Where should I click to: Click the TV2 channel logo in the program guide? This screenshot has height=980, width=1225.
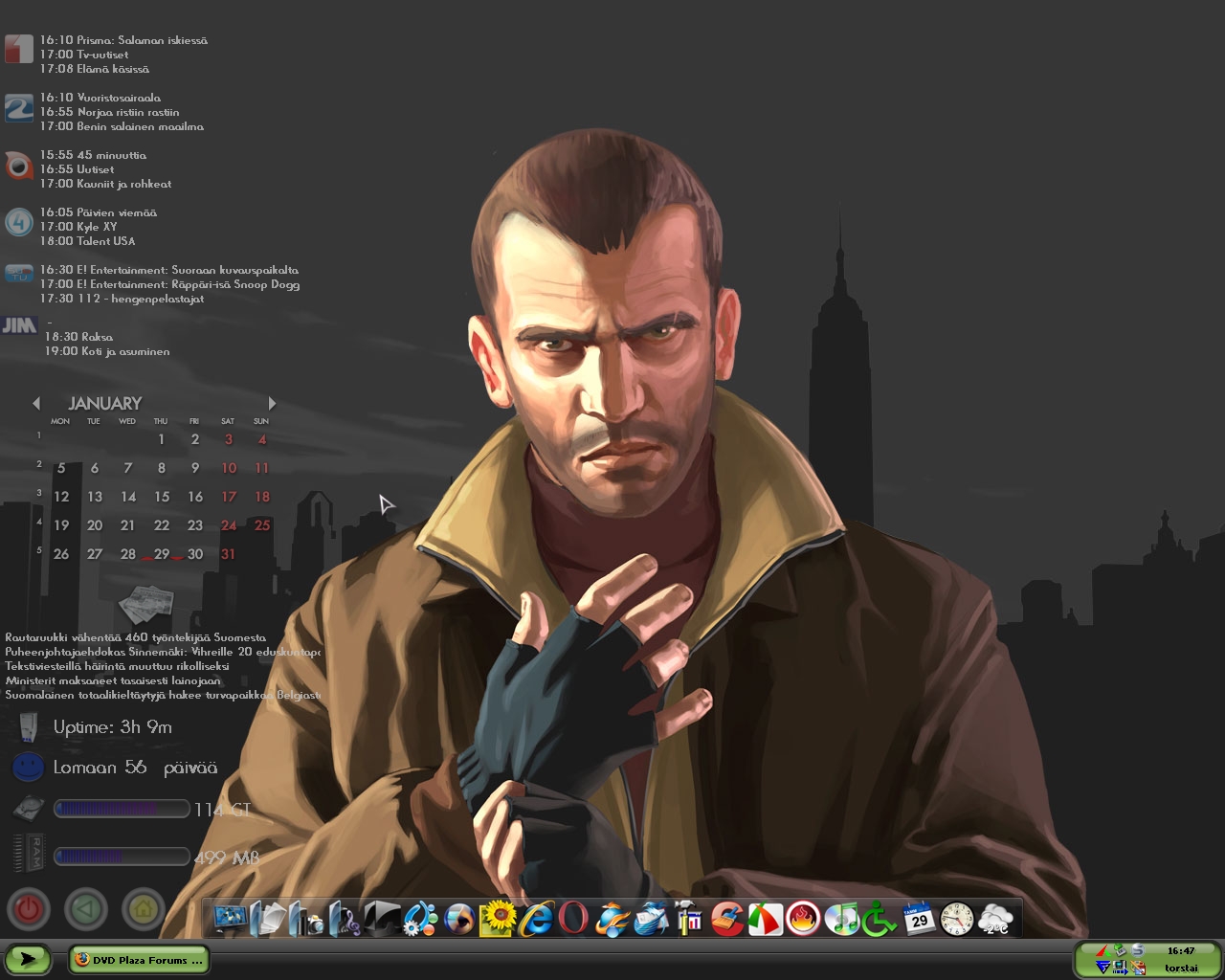pyautogui.click(x=17, y=109)
